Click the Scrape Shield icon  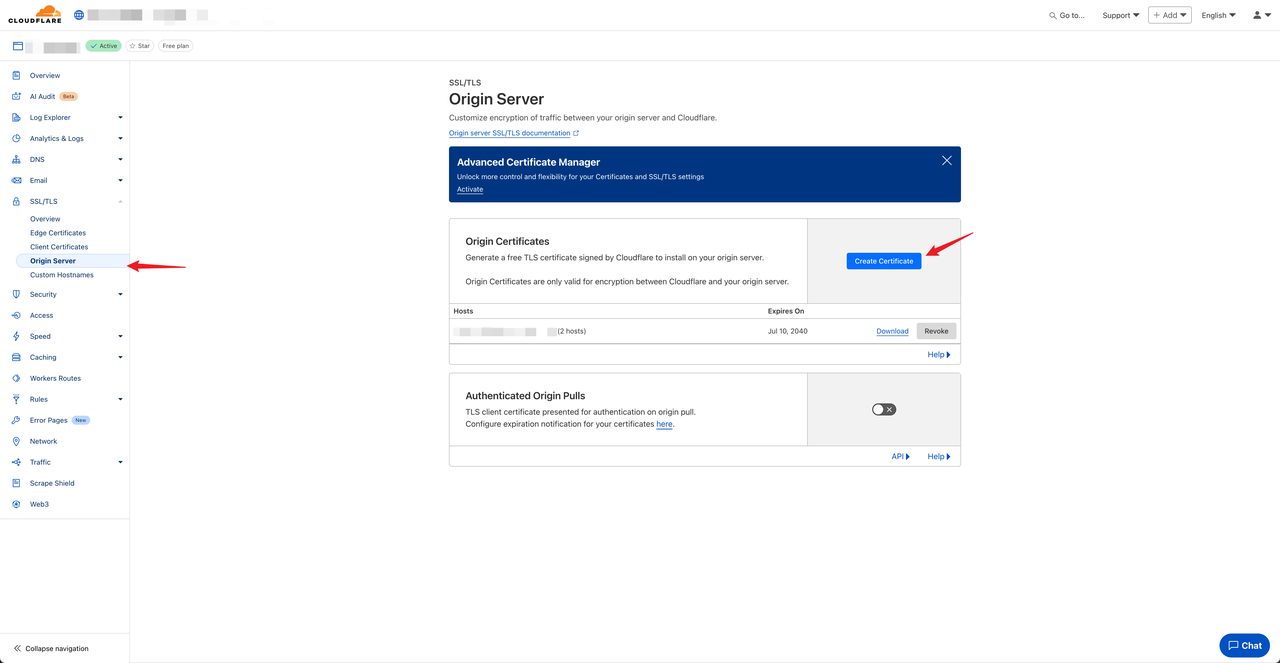16,483
